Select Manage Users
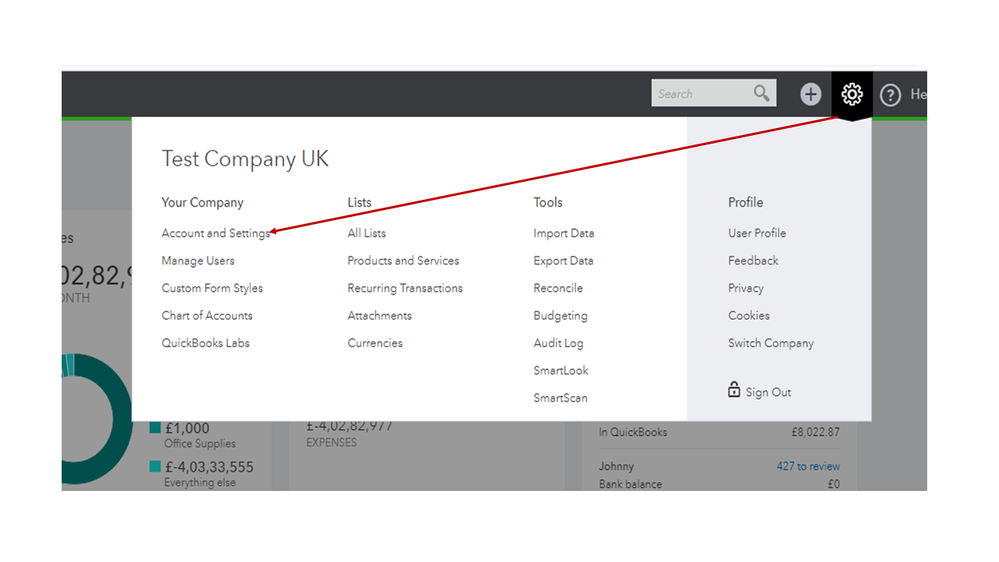Screen dimensions: 999x562 point(198,261)
